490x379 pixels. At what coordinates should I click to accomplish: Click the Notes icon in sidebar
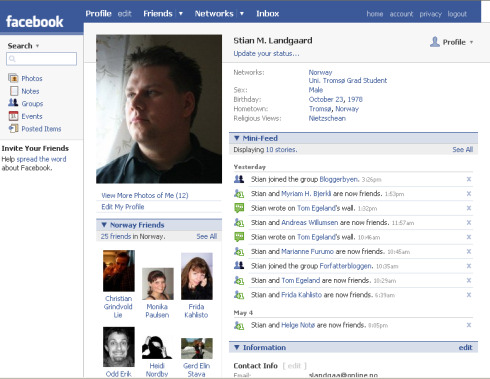point(14,91)
